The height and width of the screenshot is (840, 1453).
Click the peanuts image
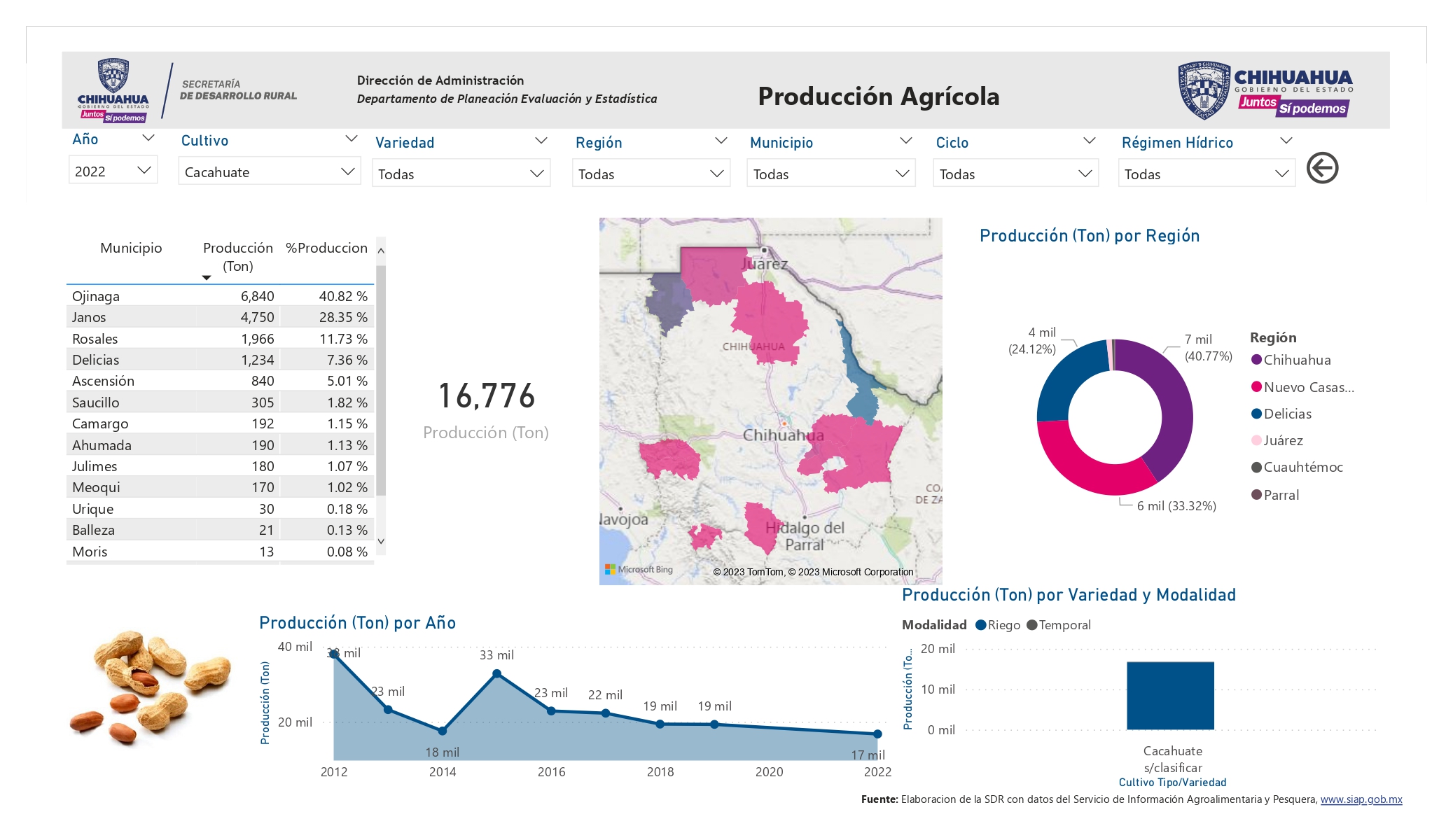click(150, 687)
